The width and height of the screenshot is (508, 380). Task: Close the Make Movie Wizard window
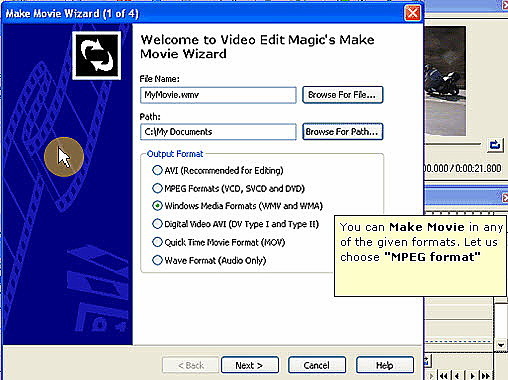(412, 13)
